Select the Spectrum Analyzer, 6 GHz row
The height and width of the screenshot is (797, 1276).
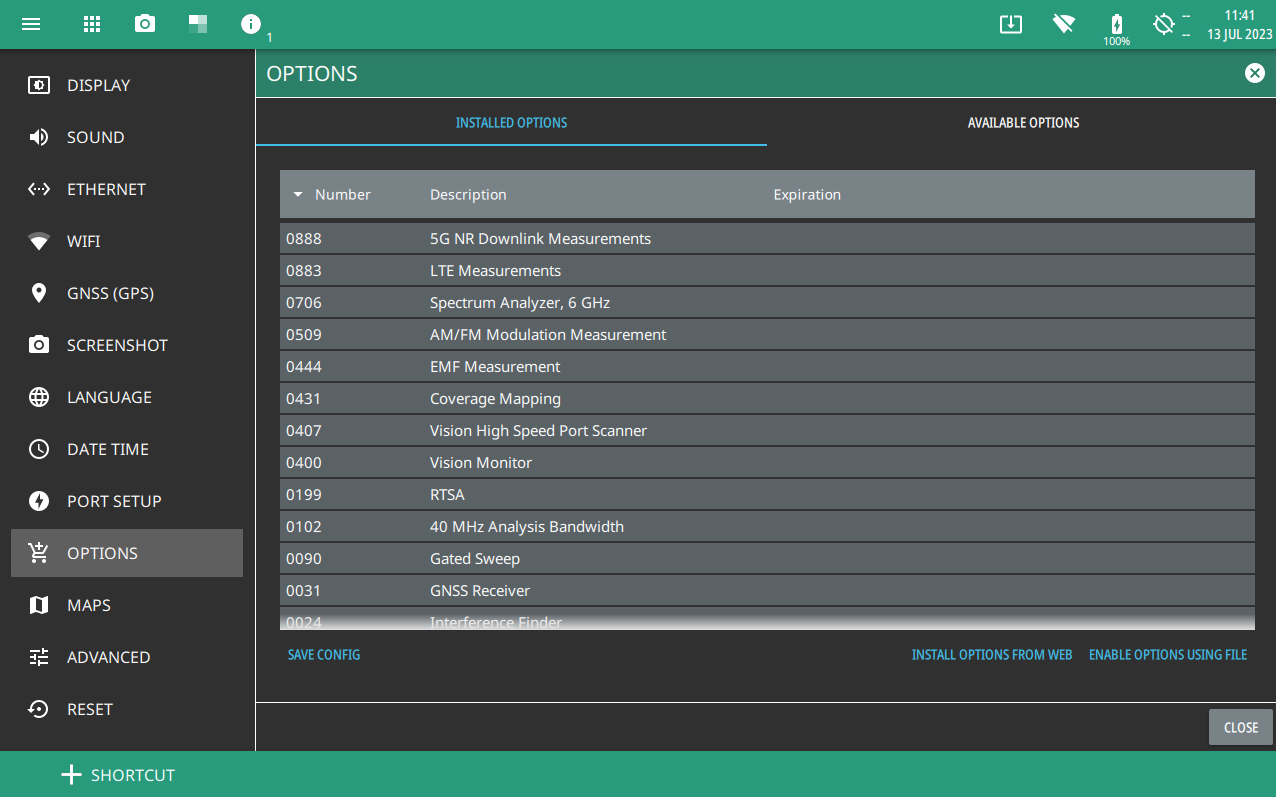(766, 303)
